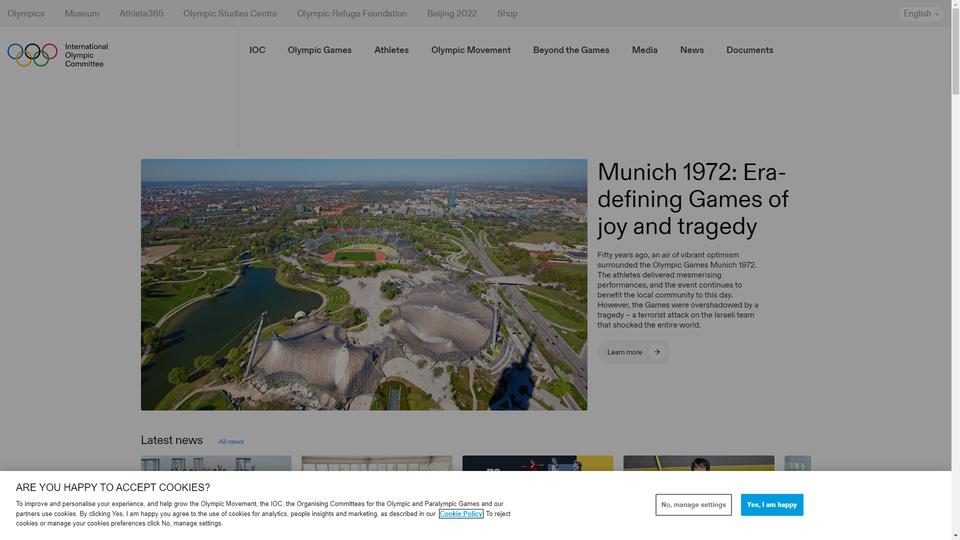The height and width of the screenshot is (540, 960).
Task: Visit the Museum link
Action: point(82,13)
